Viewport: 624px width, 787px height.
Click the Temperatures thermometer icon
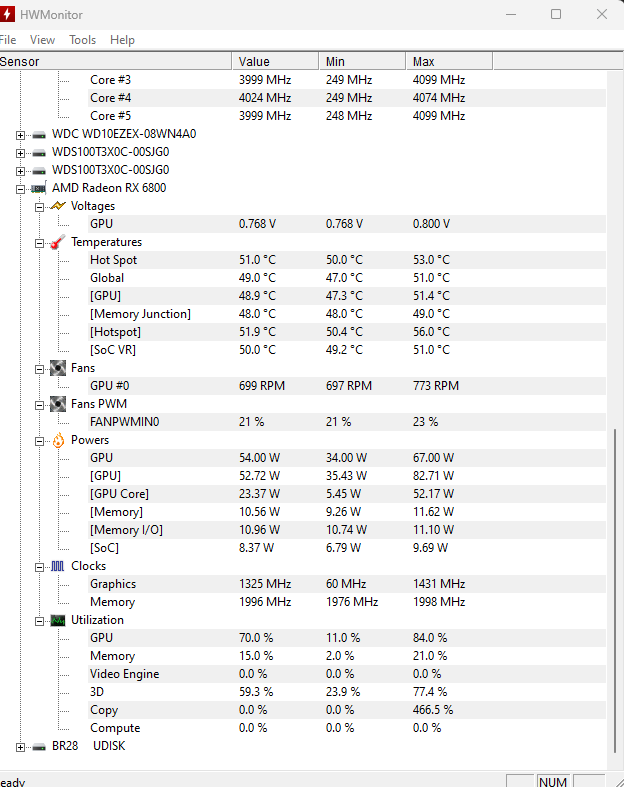pyautogui.click(x=57, y=242)
